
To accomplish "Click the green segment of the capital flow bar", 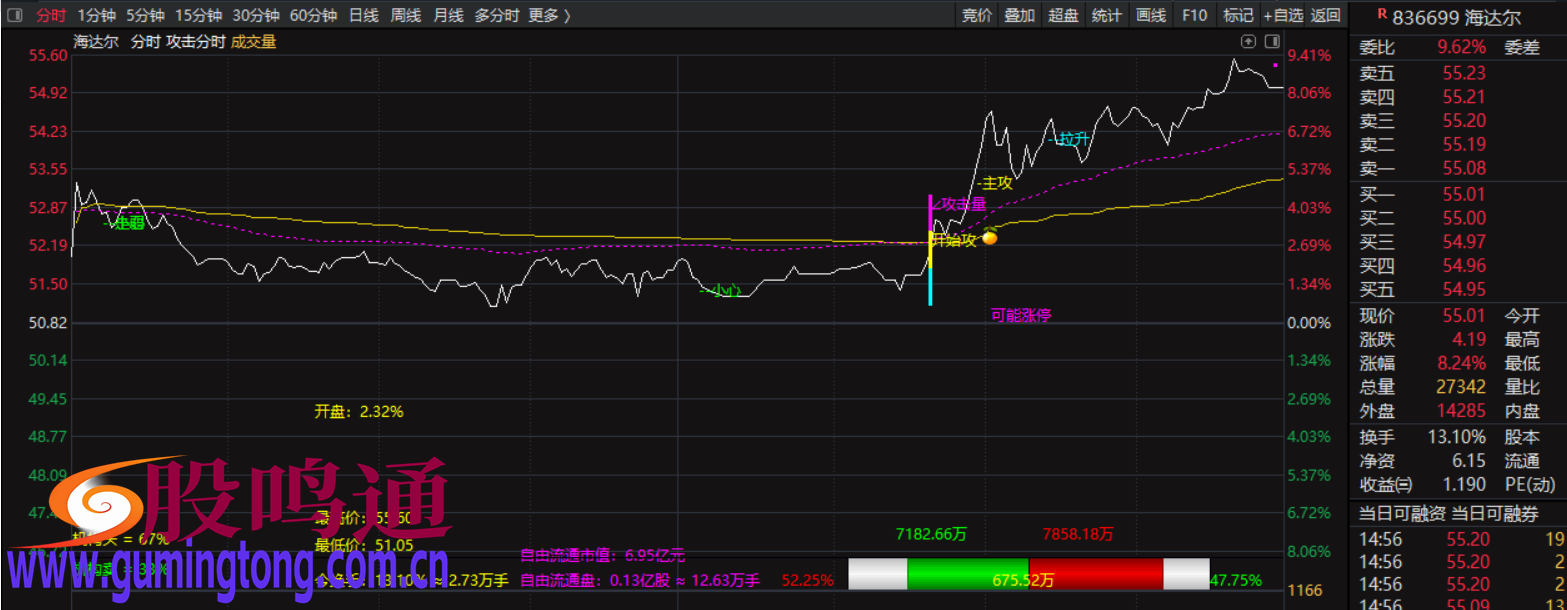I will 967,574.
